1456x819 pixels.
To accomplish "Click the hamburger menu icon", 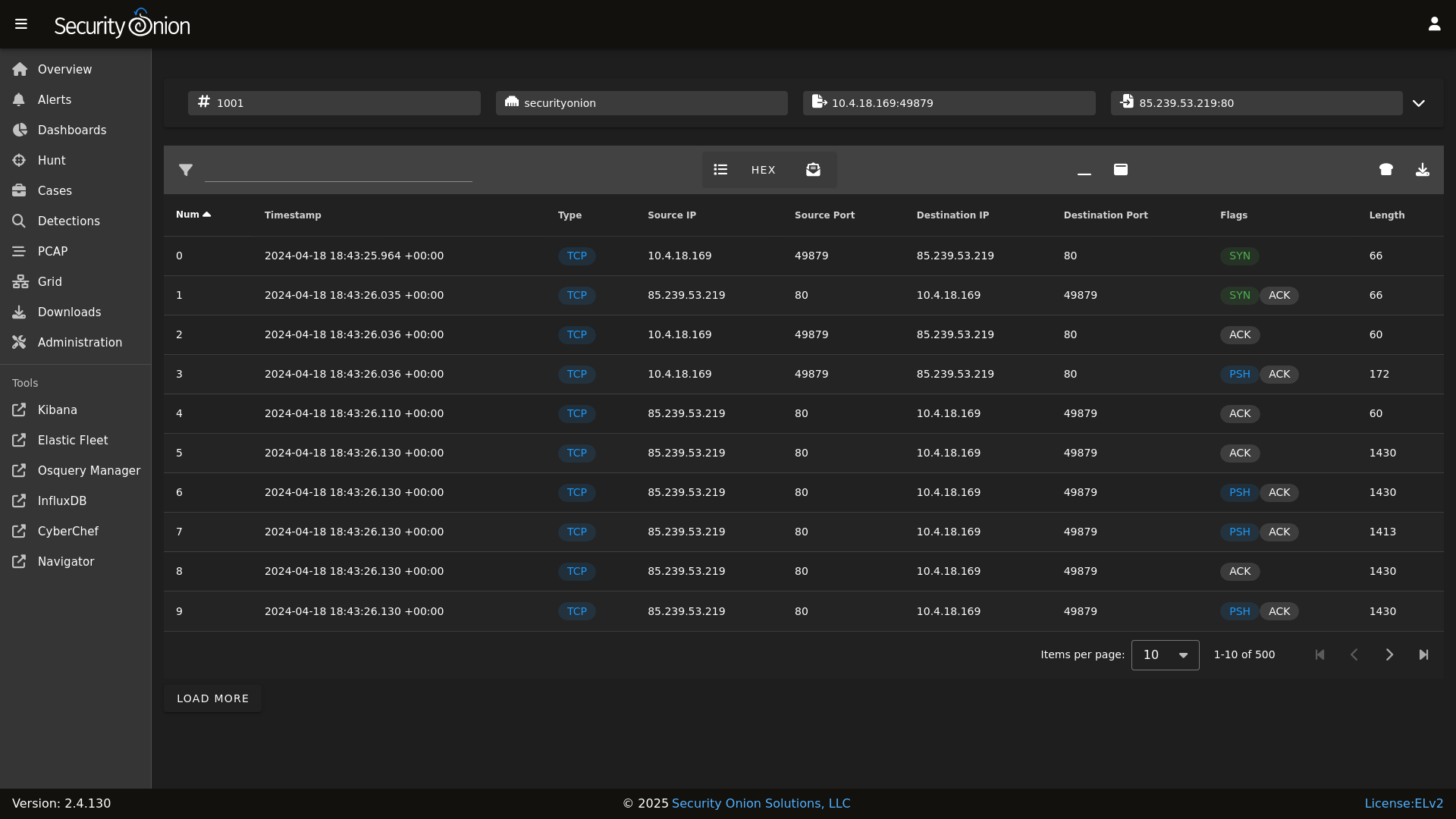I will point(21,24).
